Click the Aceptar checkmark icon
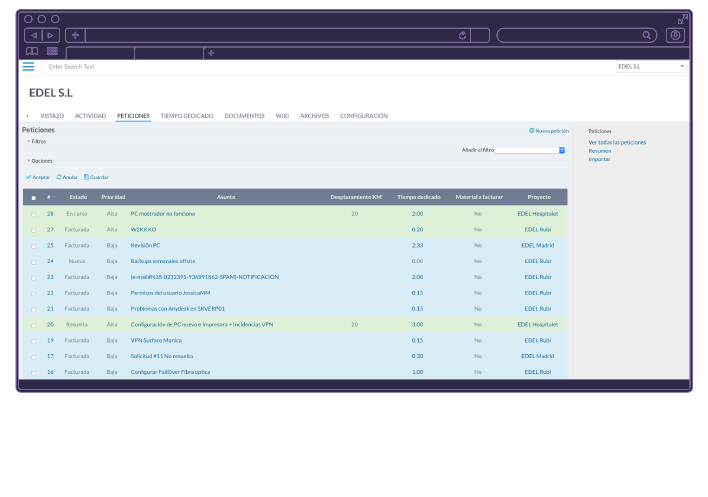 click(x=28, y=177)
